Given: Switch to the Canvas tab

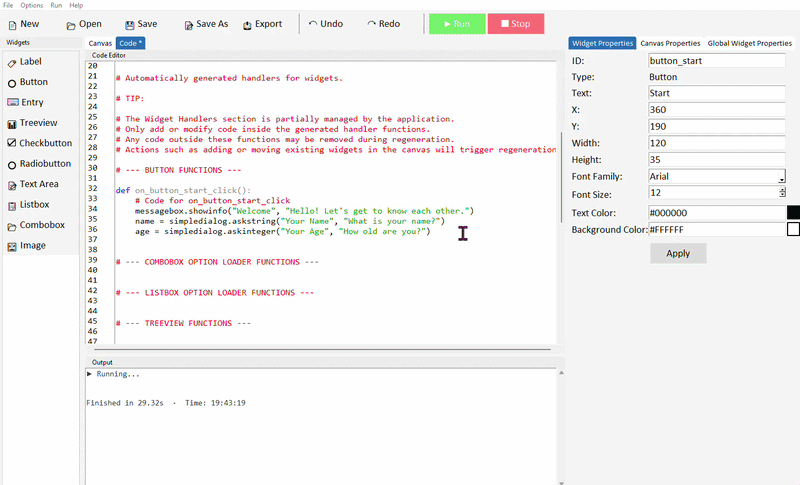Looking at the screenshot, I should tap(100, 43).
